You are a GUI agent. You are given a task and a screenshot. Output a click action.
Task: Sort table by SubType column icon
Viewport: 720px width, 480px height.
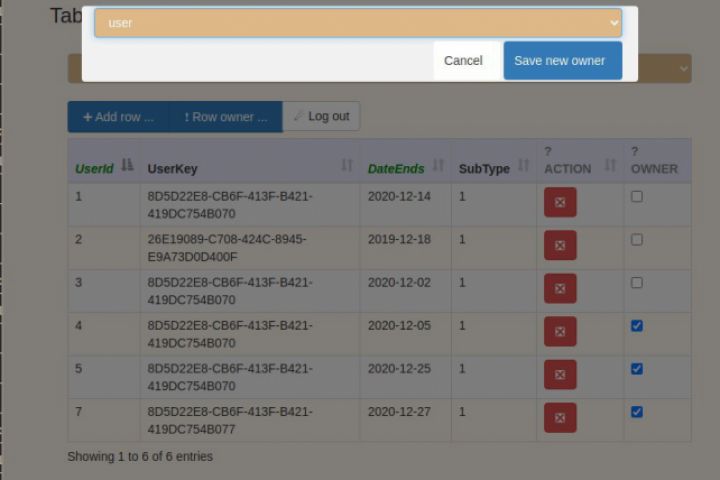(523, 165)
